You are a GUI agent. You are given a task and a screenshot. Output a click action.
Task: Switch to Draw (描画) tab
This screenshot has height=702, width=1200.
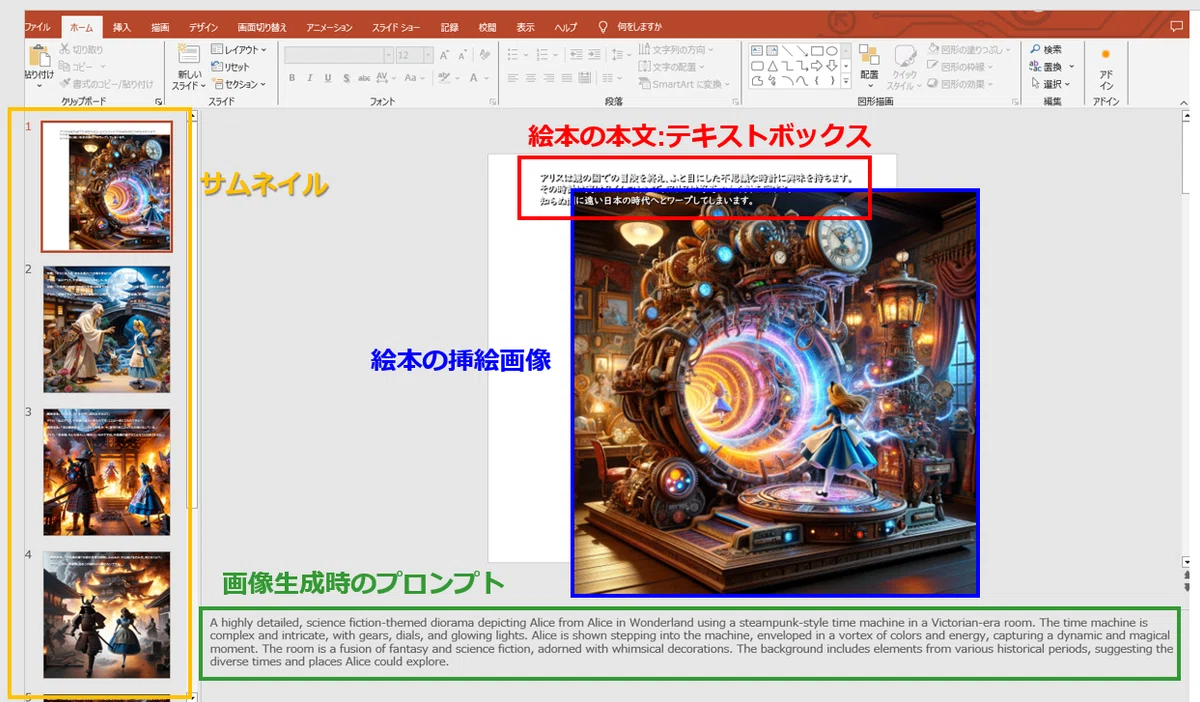(x=160, y=27)
